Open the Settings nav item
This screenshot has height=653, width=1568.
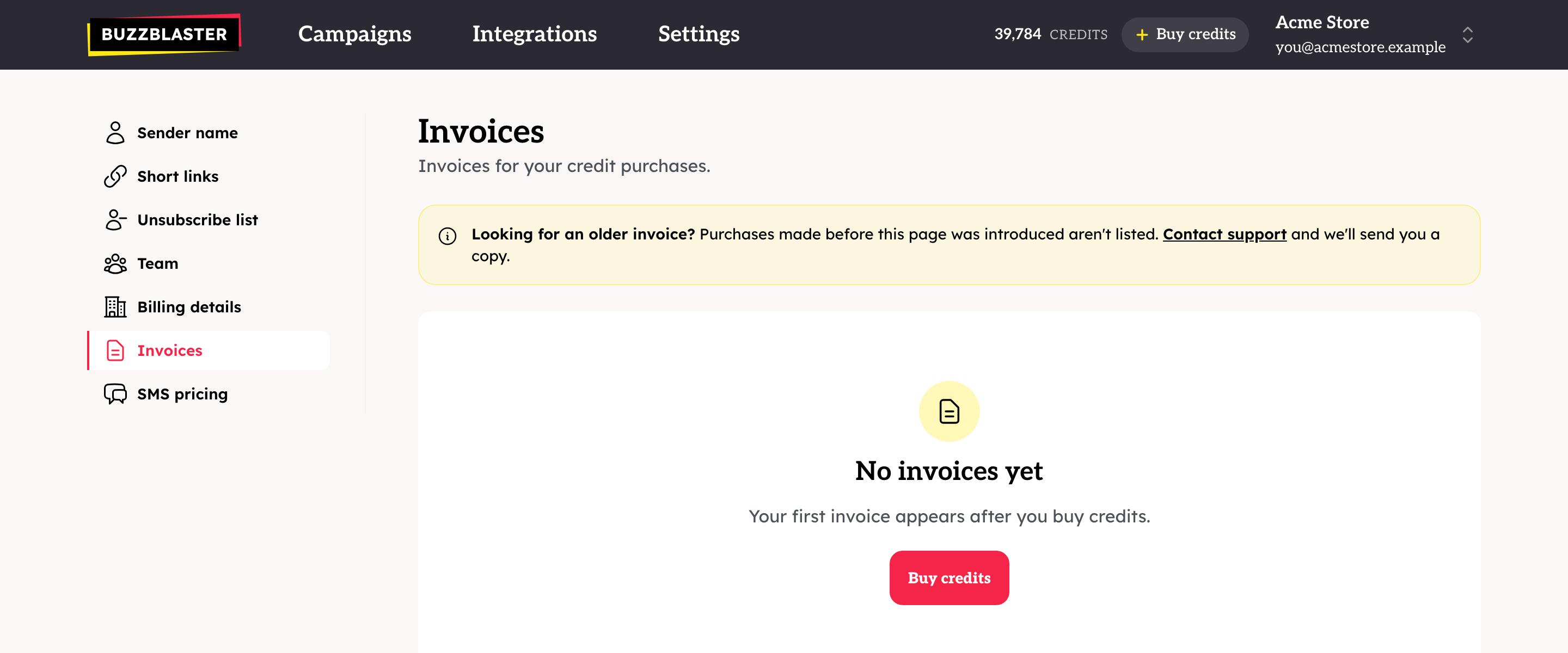[x=699, y=34]
